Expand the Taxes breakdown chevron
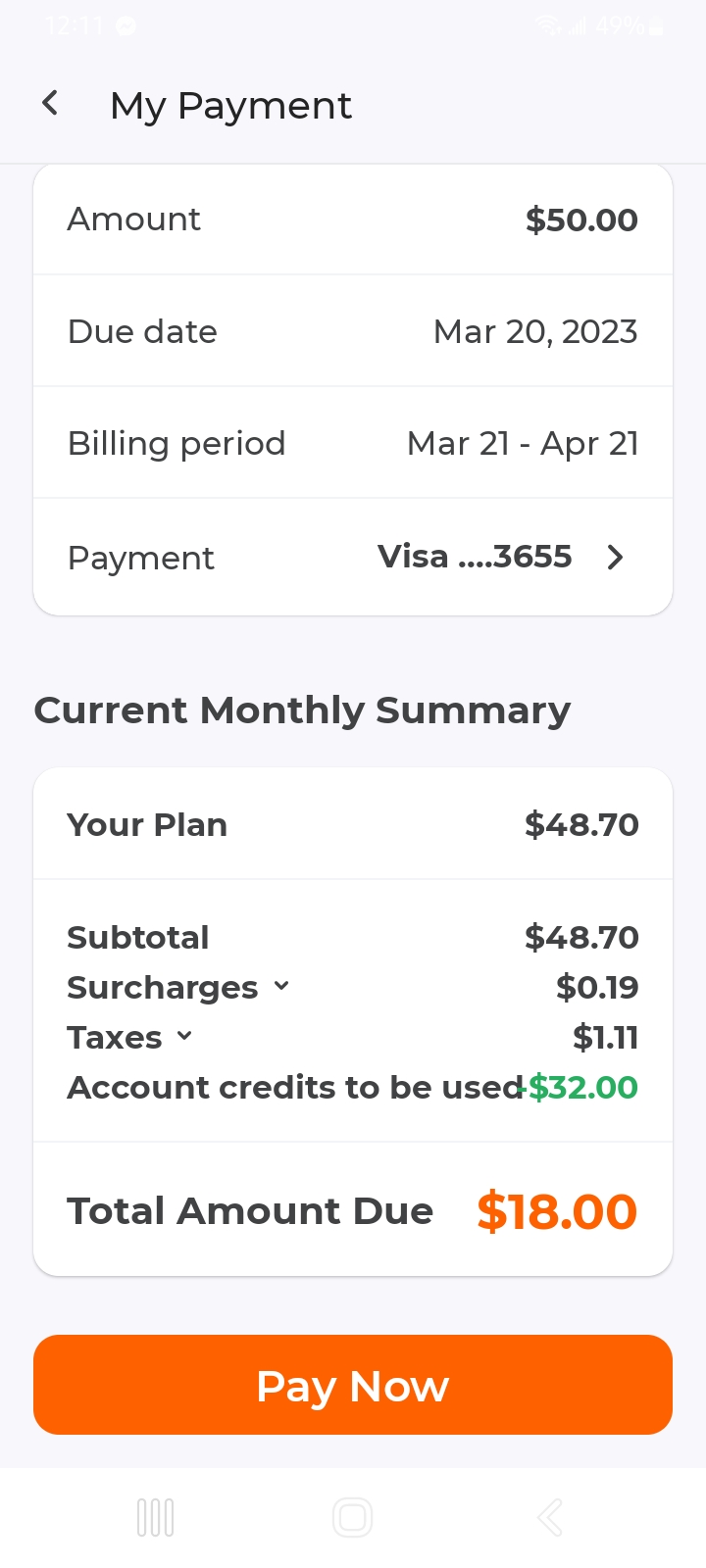This screenshot has height=1568, width=706. [184, 1036]
